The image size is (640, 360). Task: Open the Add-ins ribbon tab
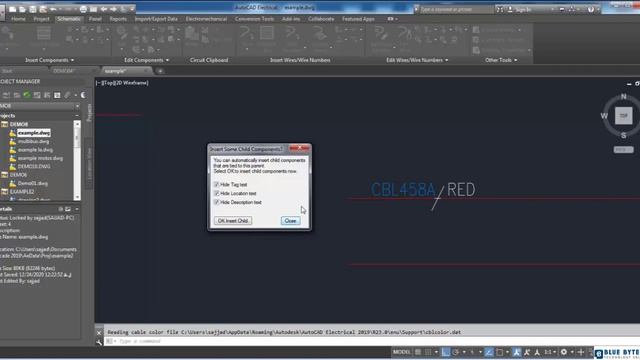click(x=291, y=19)
